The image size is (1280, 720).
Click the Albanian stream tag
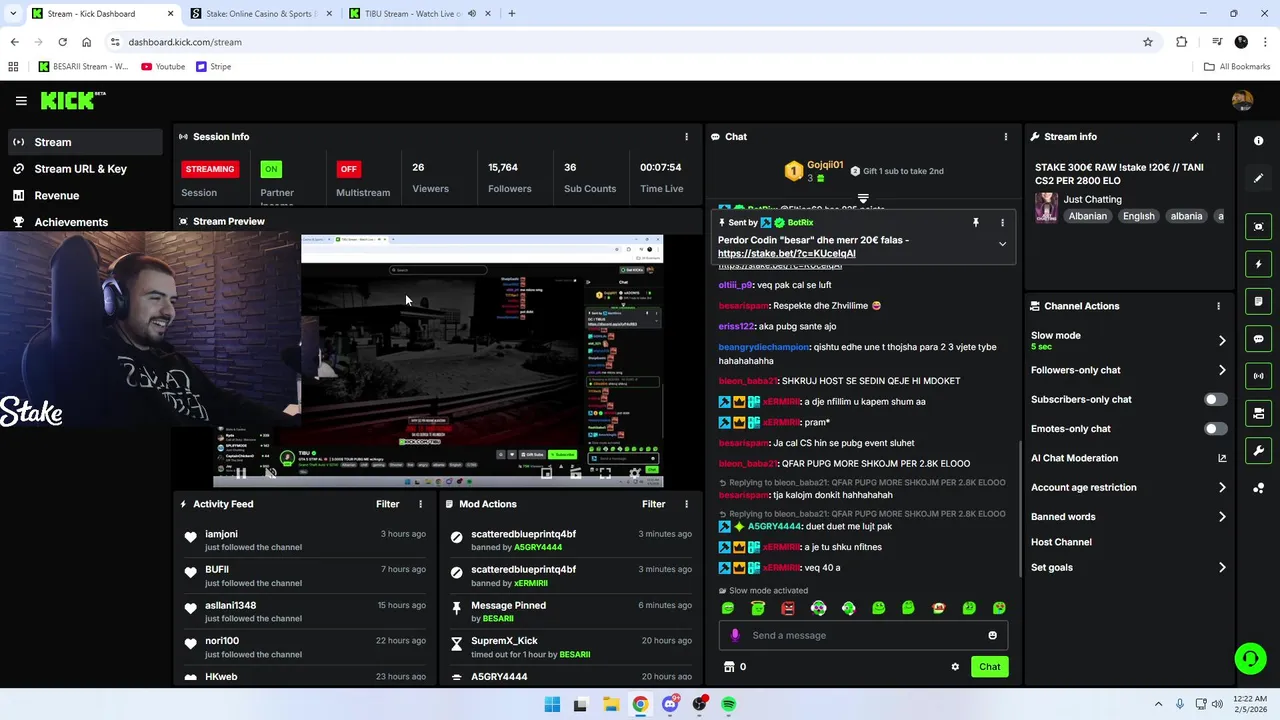tap(1087, 216)
